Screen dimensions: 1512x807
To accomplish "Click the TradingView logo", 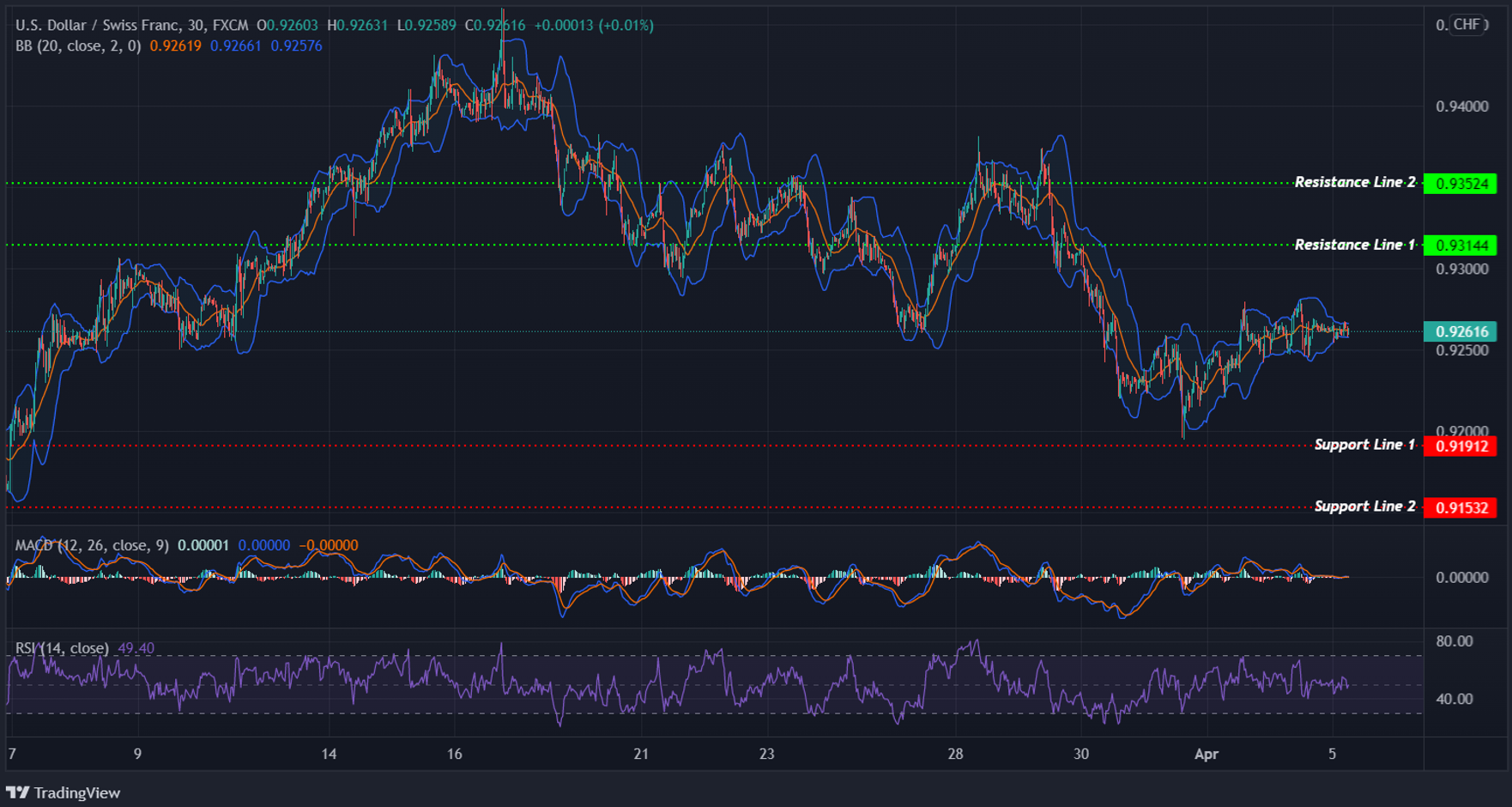I will [64, 792].
